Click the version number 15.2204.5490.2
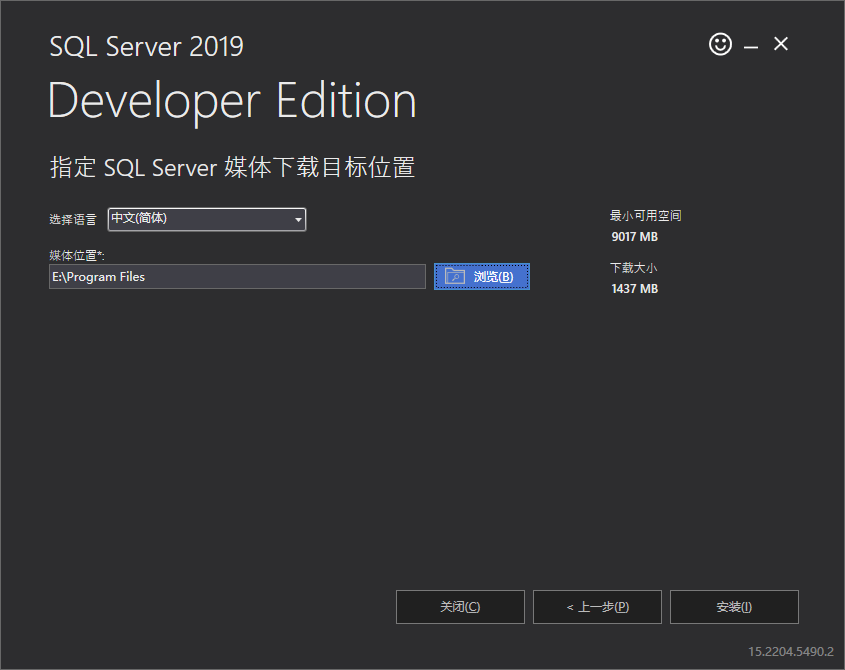The height and width of the screenshot is (670, 845). click(791, 651)
